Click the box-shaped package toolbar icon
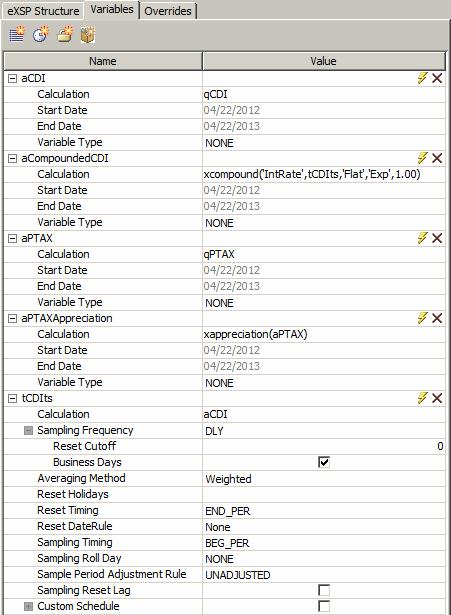 (x=88, y=35)
